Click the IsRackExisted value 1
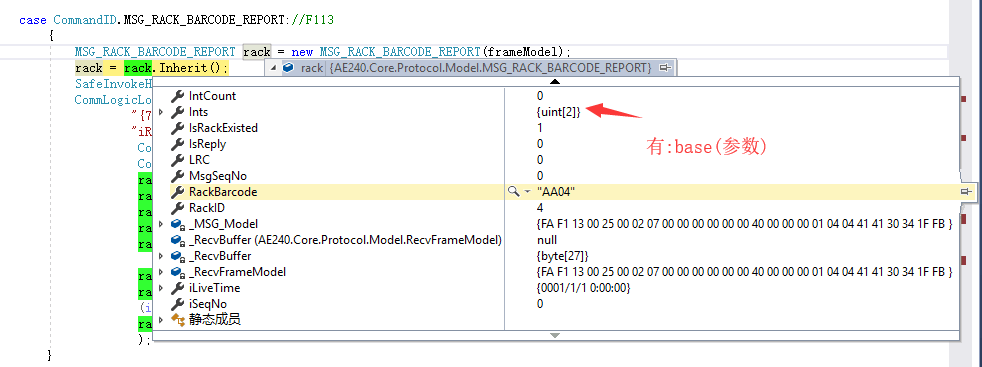The height and width of the screenshot is (367, 982). 540,128
